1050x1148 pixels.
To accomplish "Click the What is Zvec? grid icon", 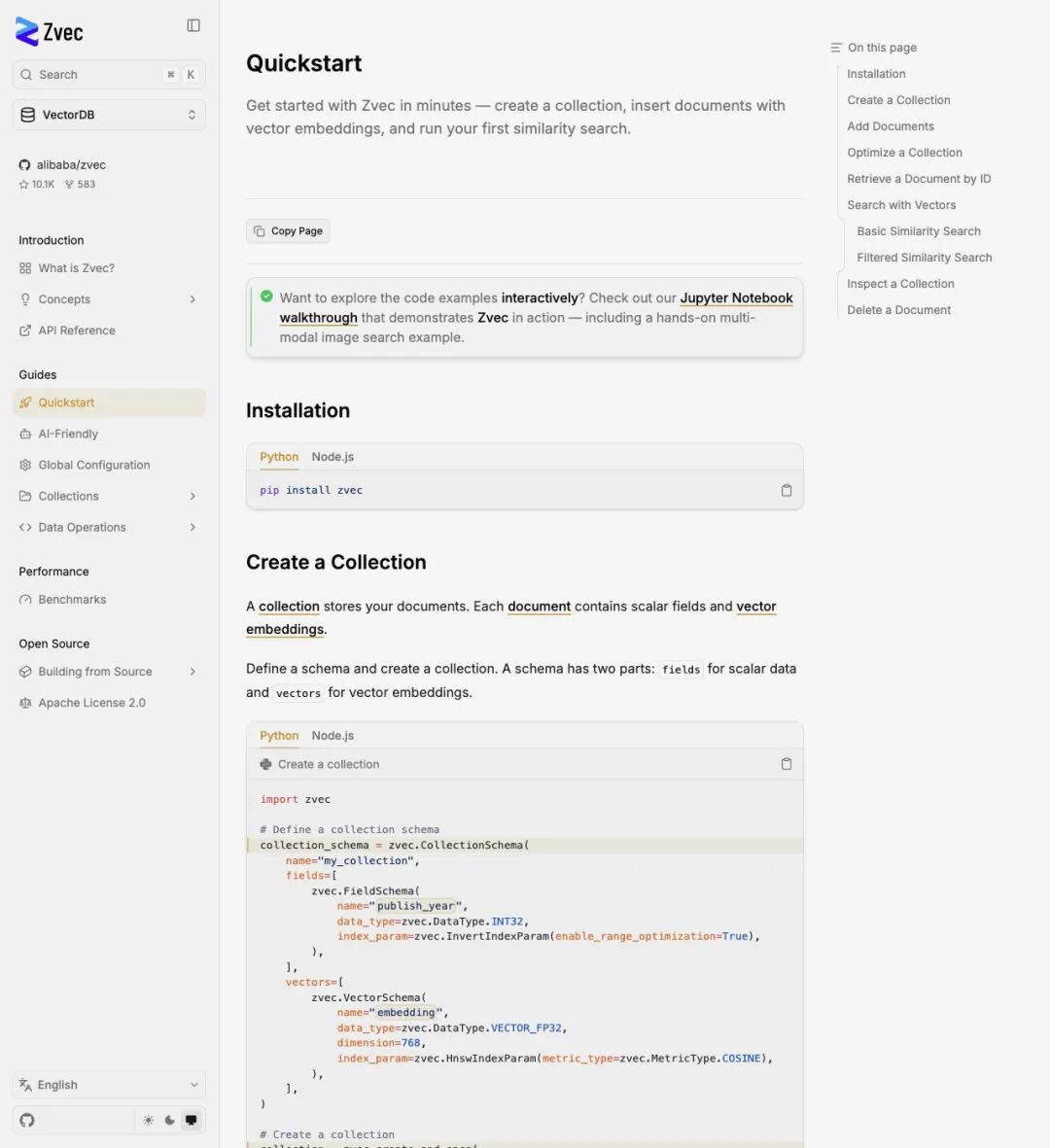I will tap(25, 268).
